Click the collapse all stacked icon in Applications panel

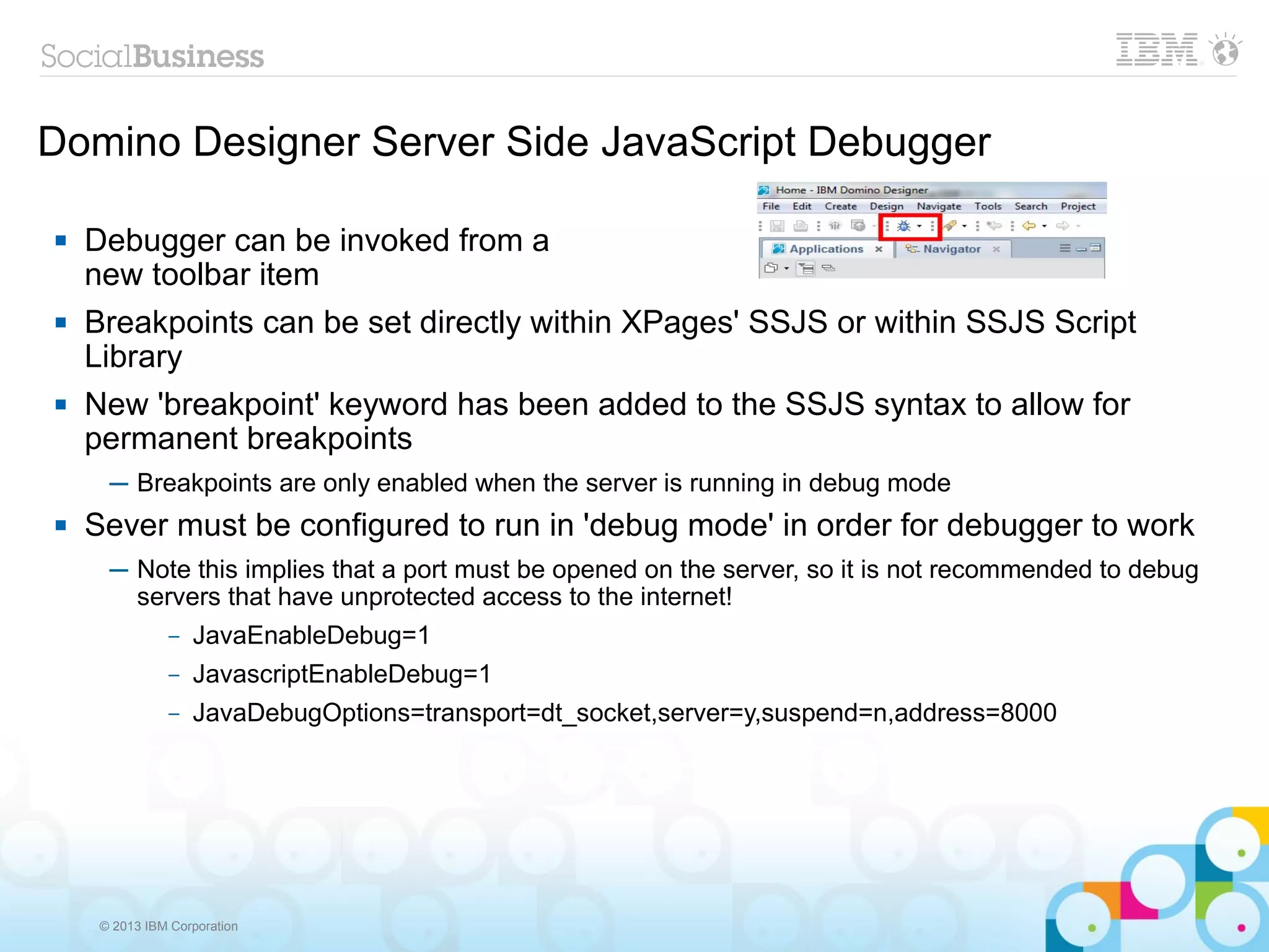click(828, 268)
